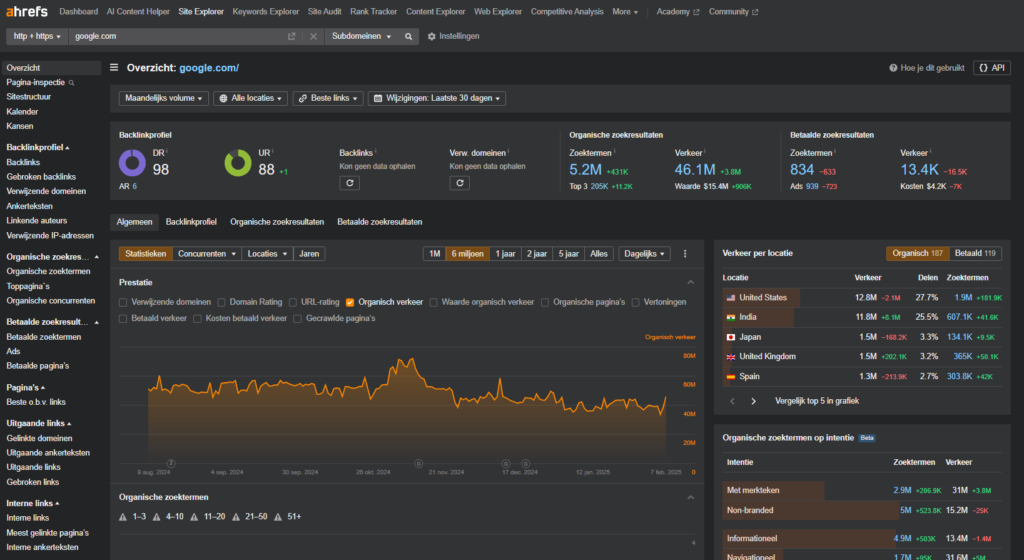The height and width of the screenshot is (560, 1024).
Task: Toggle the hamburger menu beside Overzicht
Action: tap(114, 68)
